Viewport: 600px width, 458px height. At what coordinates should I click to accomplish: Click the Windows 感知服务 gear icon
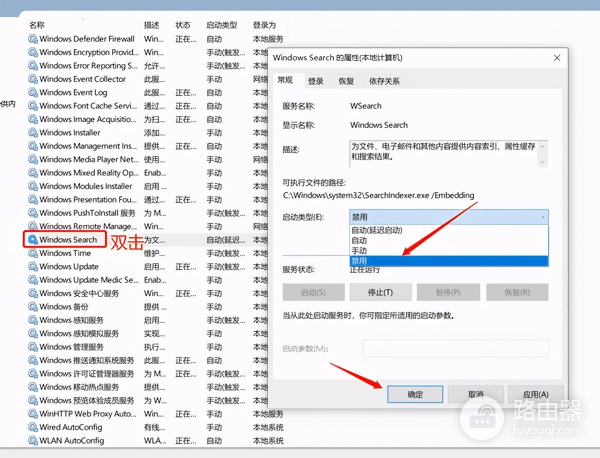[33, 320]
